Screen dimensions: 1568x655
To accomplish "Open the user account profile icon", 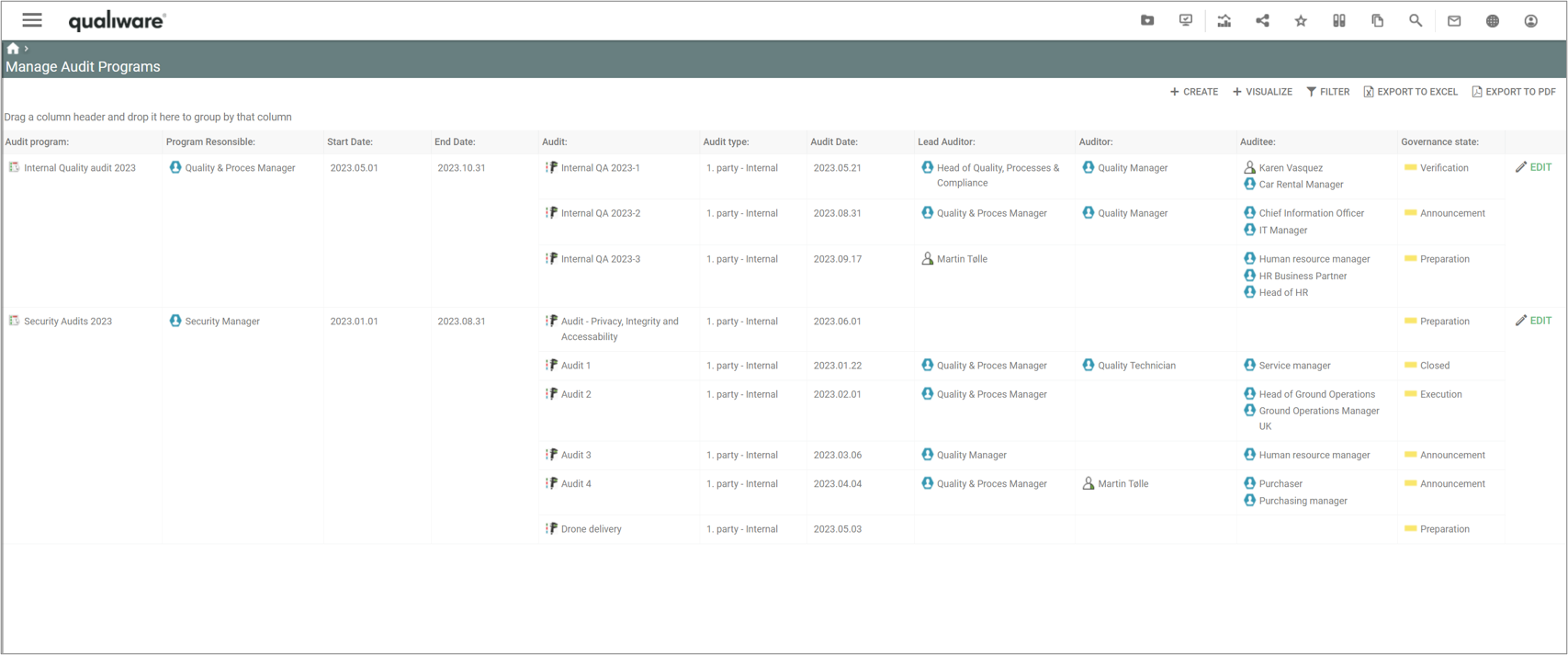I will (1530, 20).
